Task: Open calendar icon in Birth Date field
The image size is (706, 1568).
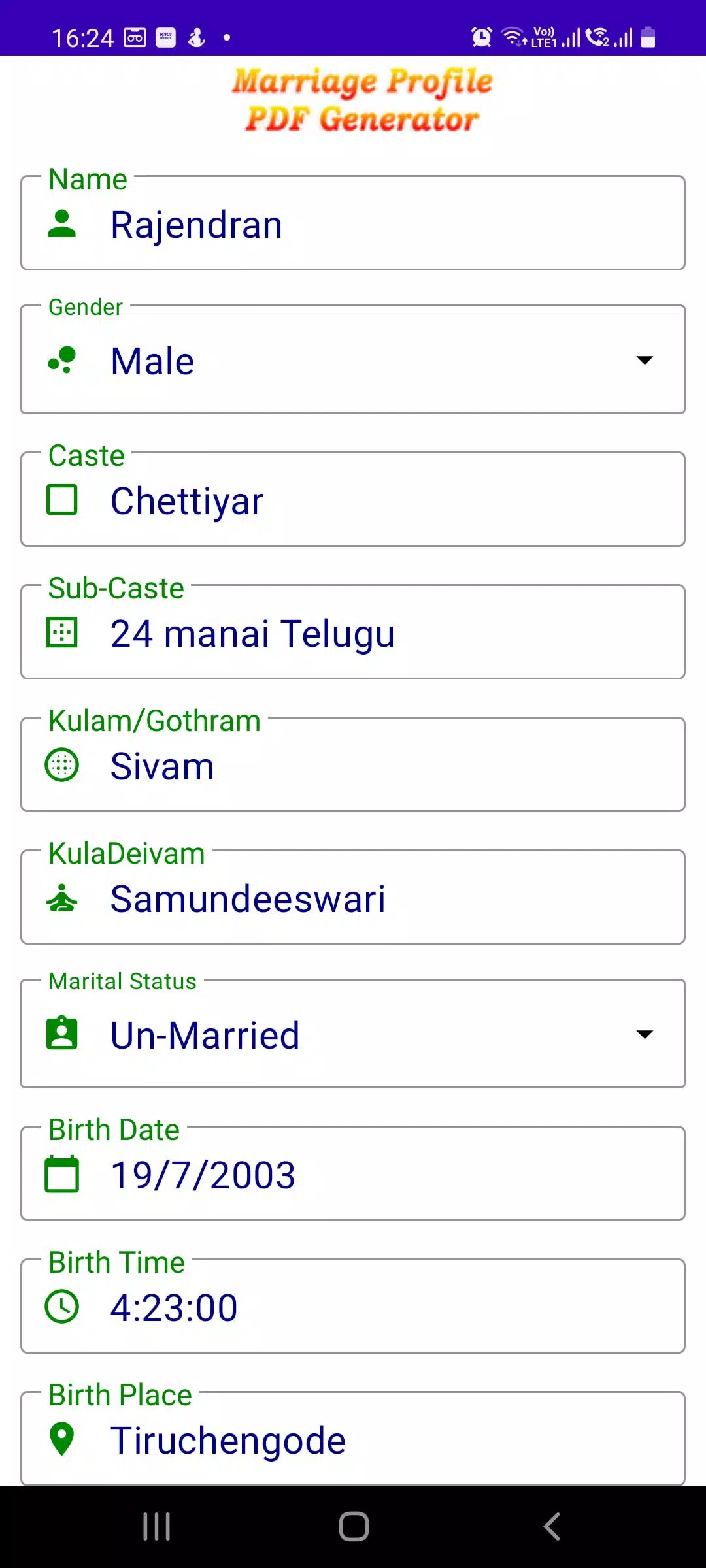Action: coord(62,1174)
